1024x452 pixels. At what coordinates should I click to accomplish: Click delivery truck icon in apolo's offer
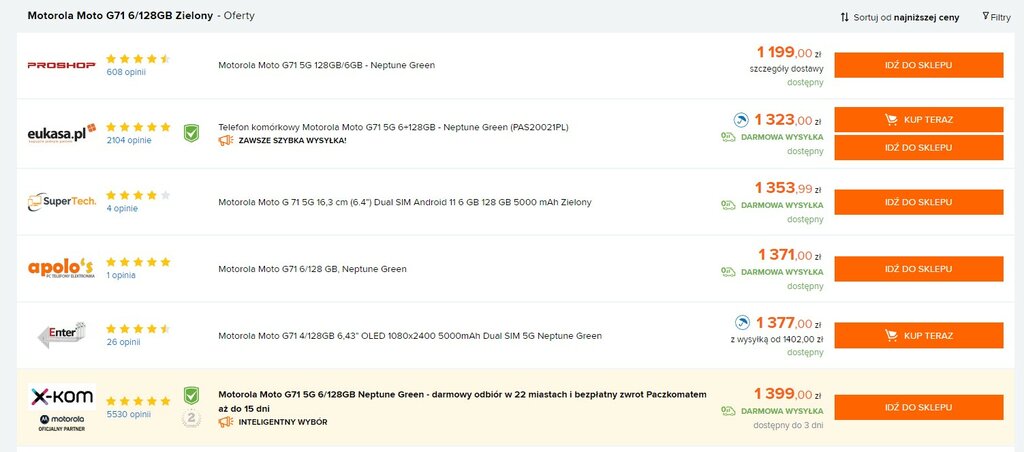coord(728,272)
